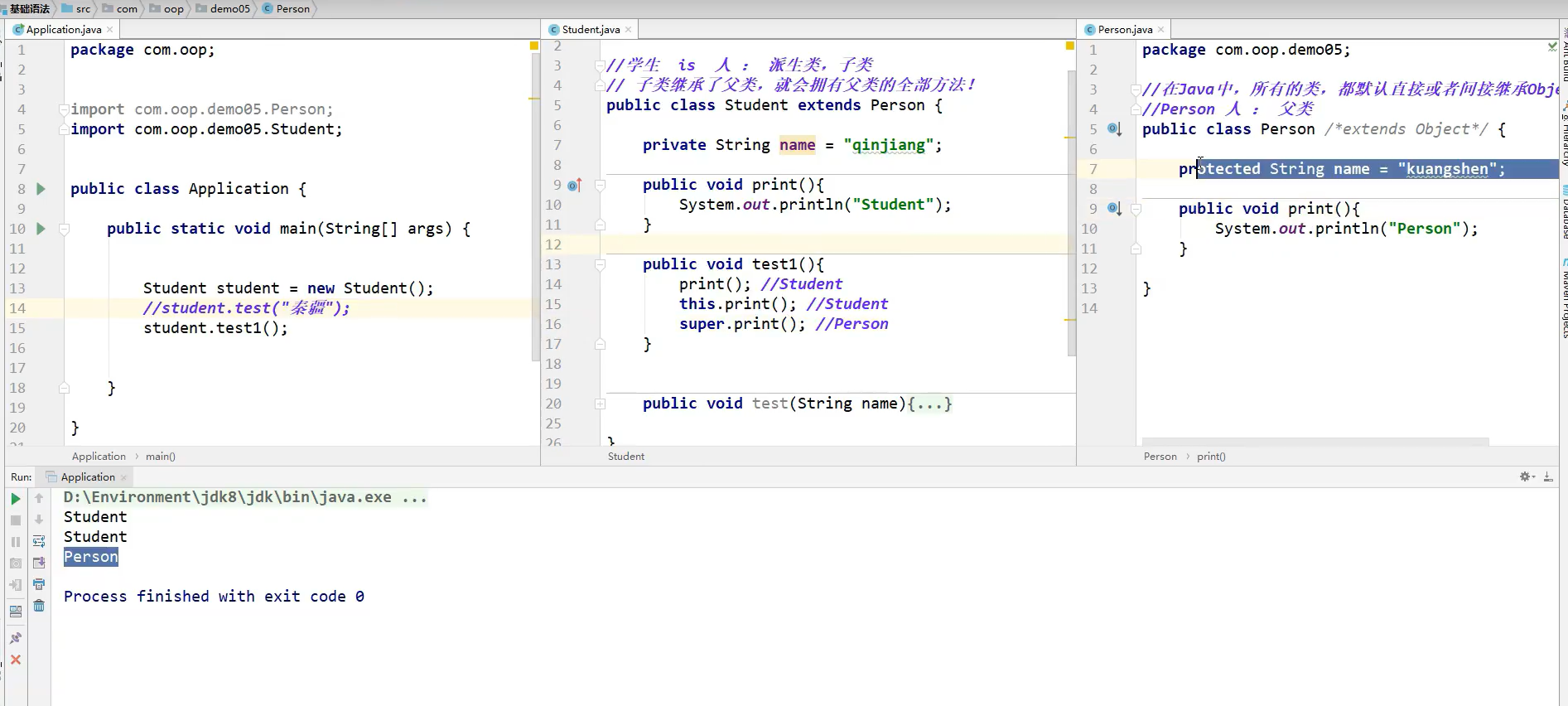Click the Stop process square icon
This screenshot has height=706, width=1568.
15,520
